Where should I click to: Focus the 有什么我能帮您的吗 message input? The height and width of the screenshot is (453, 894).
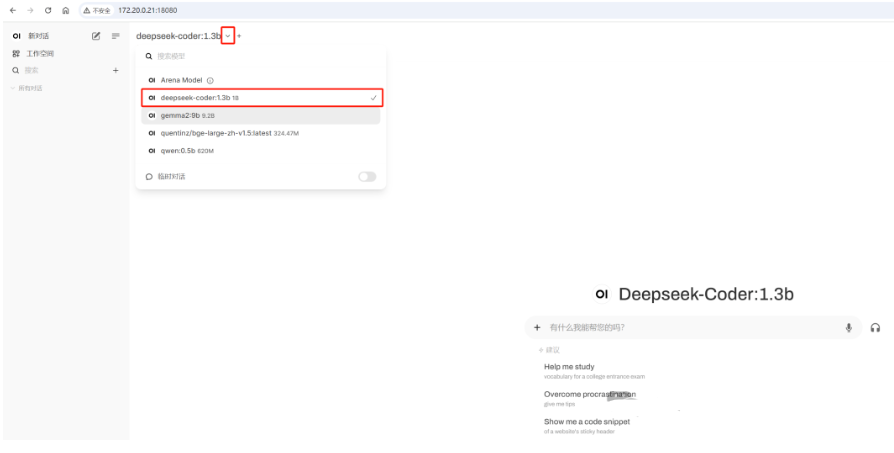(693, 328)
